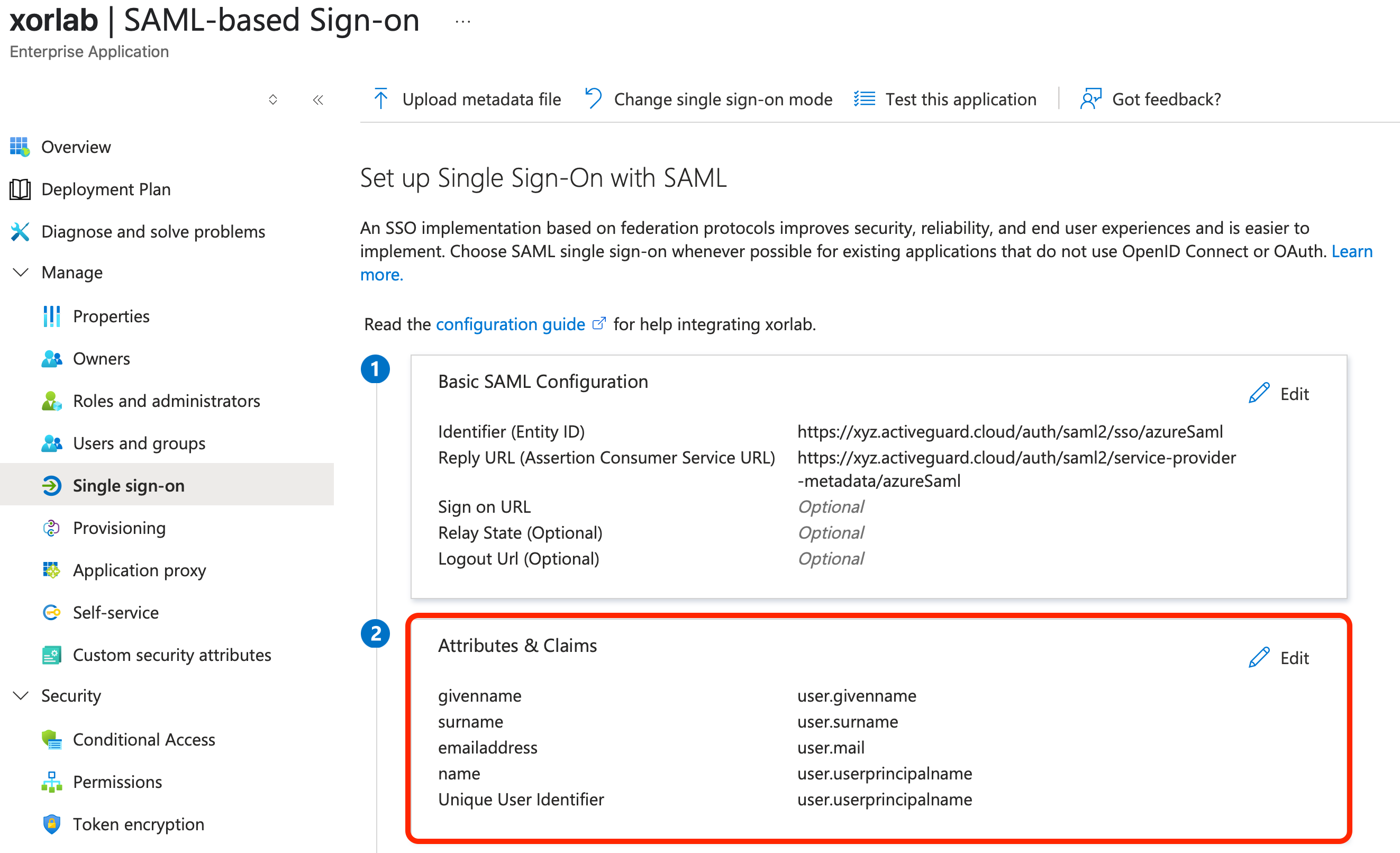Click the Permissions hierarchy icon
1400x853 pixels.
tap(52, 782)
